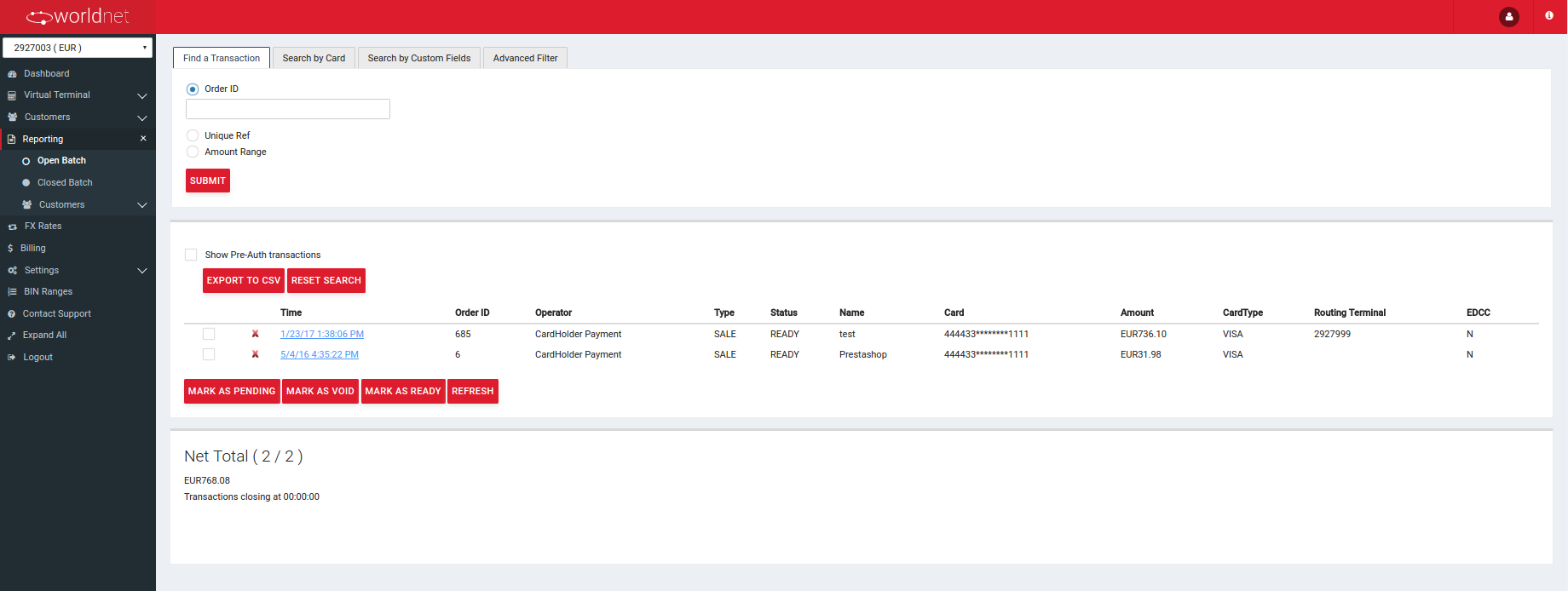Open the Closed Batch report
The height and width of the screenshot is (591, 1568).
click(65, 183)
